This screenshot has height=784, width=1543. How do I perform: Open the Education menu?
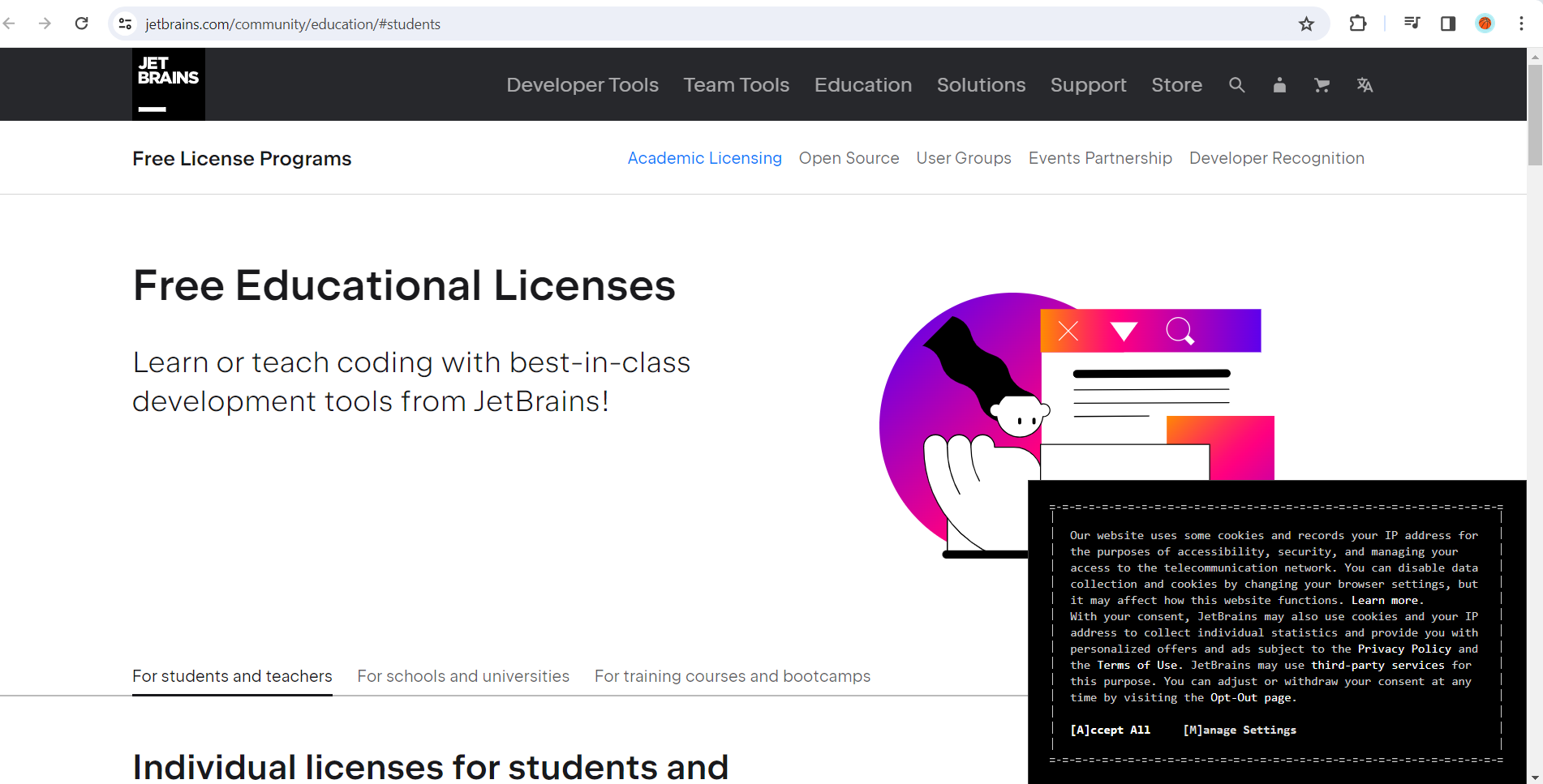[863, 85]
